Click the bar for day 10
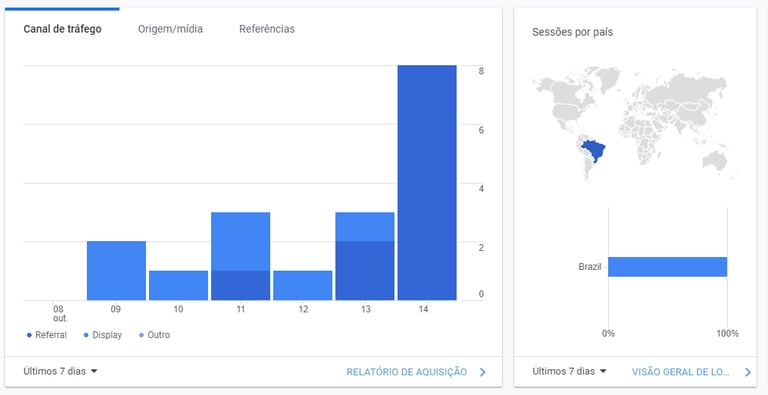768x395 pixels. [178, 285]
